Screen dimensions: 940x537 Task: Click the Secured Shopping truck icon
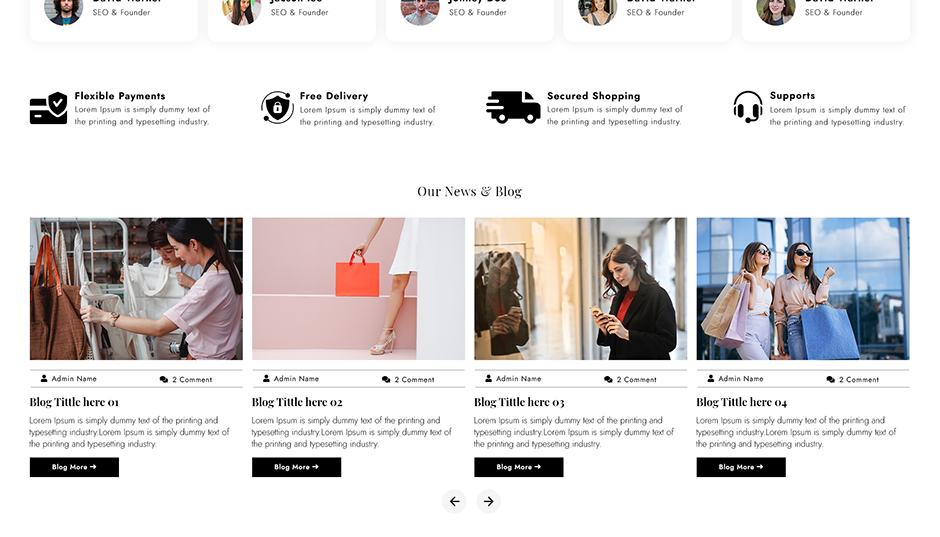point(513,107)
